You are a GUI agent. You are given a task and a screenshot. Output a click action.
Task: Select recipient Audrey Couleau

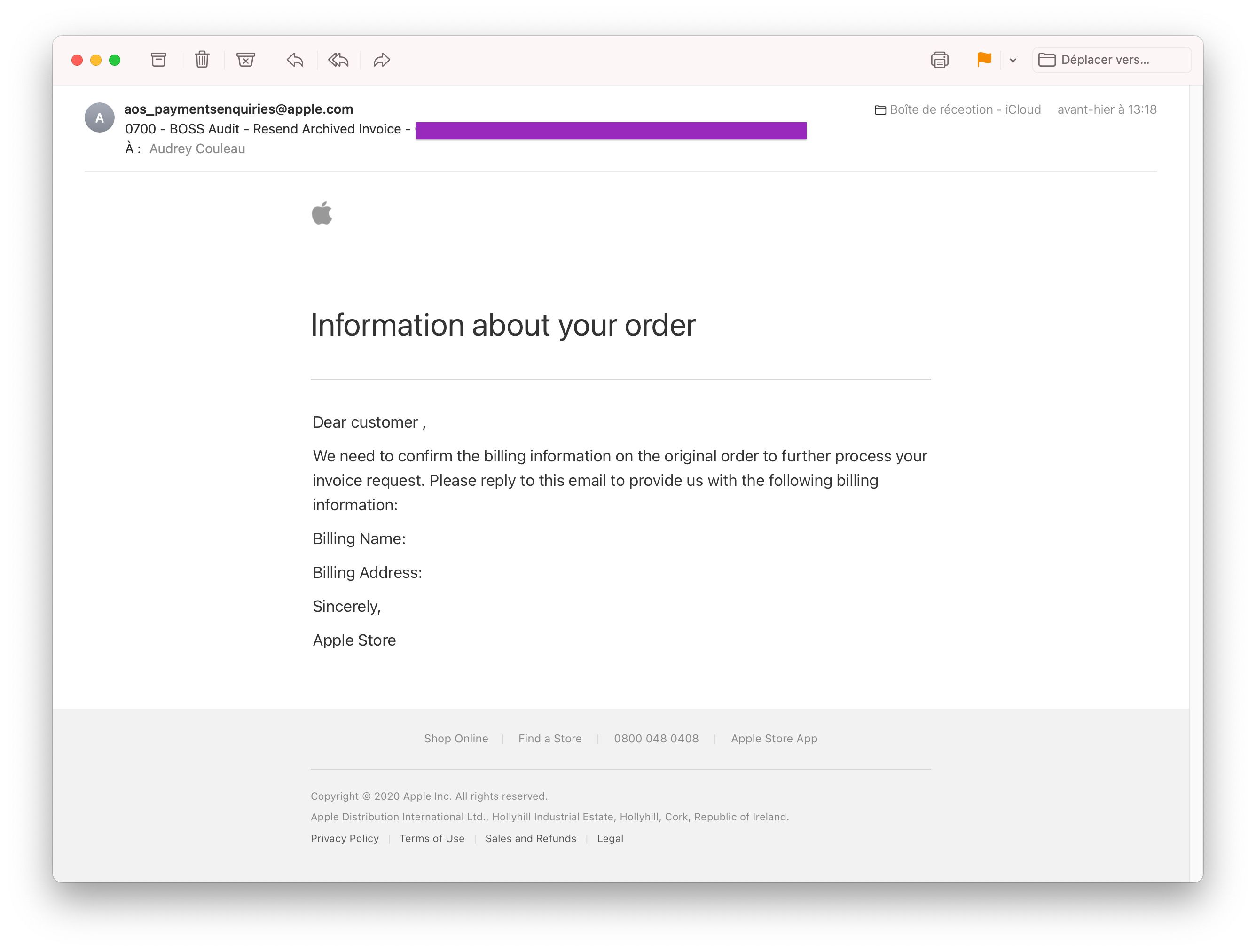(x=197, y=148)
